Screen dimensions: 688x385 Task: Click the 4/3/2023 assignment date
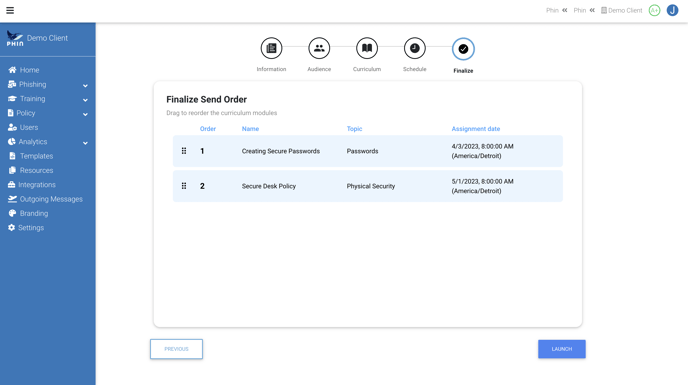[482, 151]
